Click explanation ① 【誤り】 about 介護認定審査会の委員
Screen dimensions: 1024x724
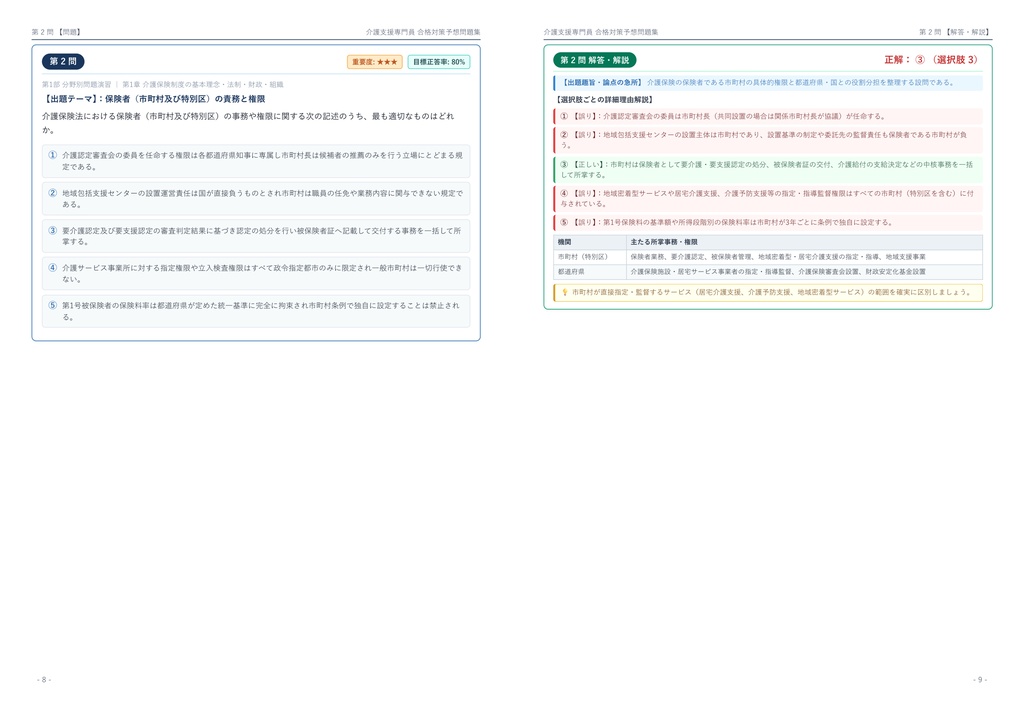pyautogui.click(x=768, y=116)
